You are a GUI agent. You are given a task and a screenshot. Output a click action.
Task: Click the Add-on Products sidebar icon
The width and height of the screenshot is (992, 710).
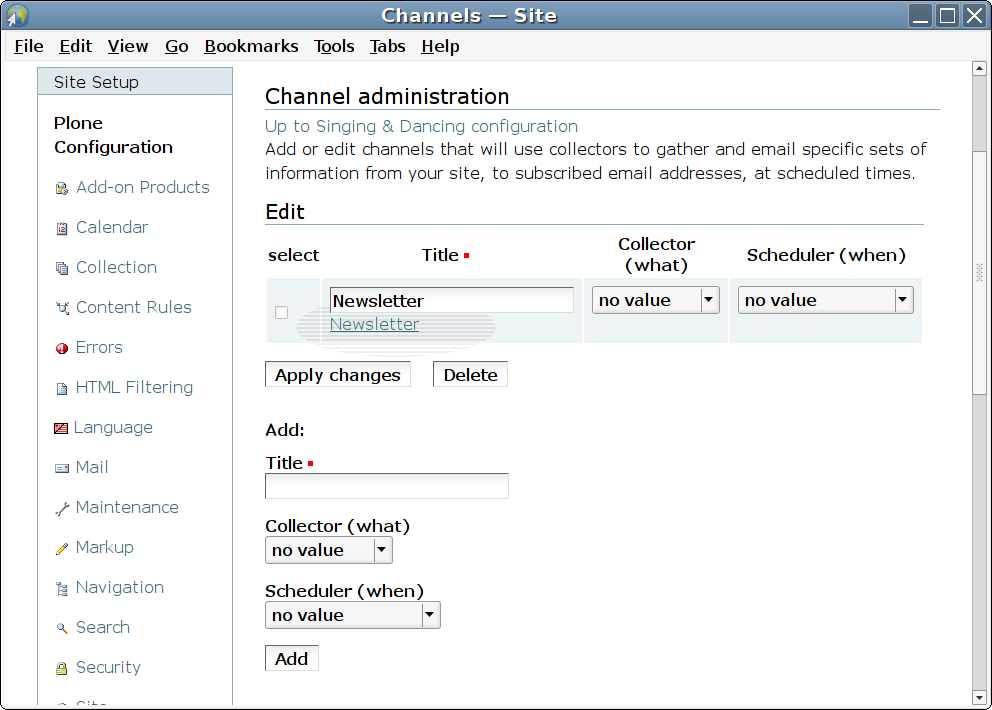click(x=62, y=188)
